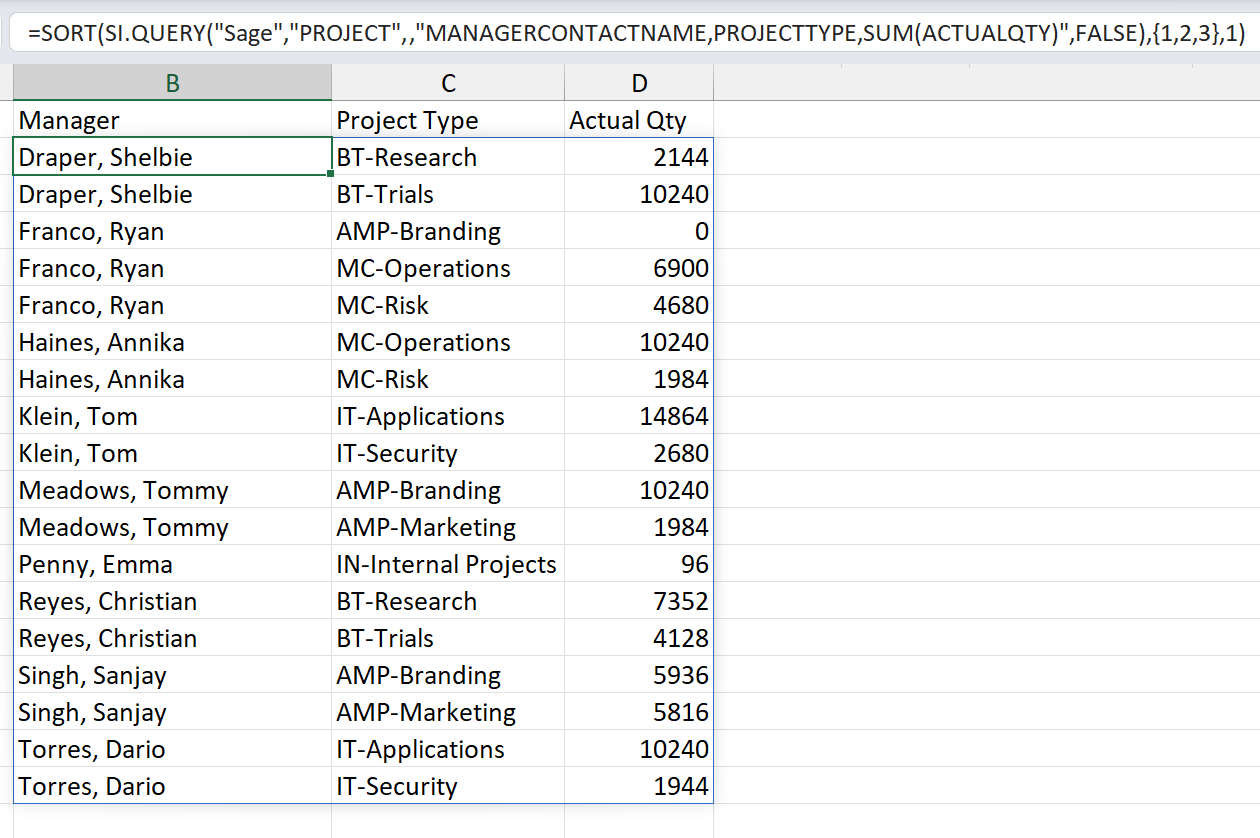The image size is (1260, 838).
Task: Click BT-Research cell in Draper, Shelbie row
Action: point(448,157)
